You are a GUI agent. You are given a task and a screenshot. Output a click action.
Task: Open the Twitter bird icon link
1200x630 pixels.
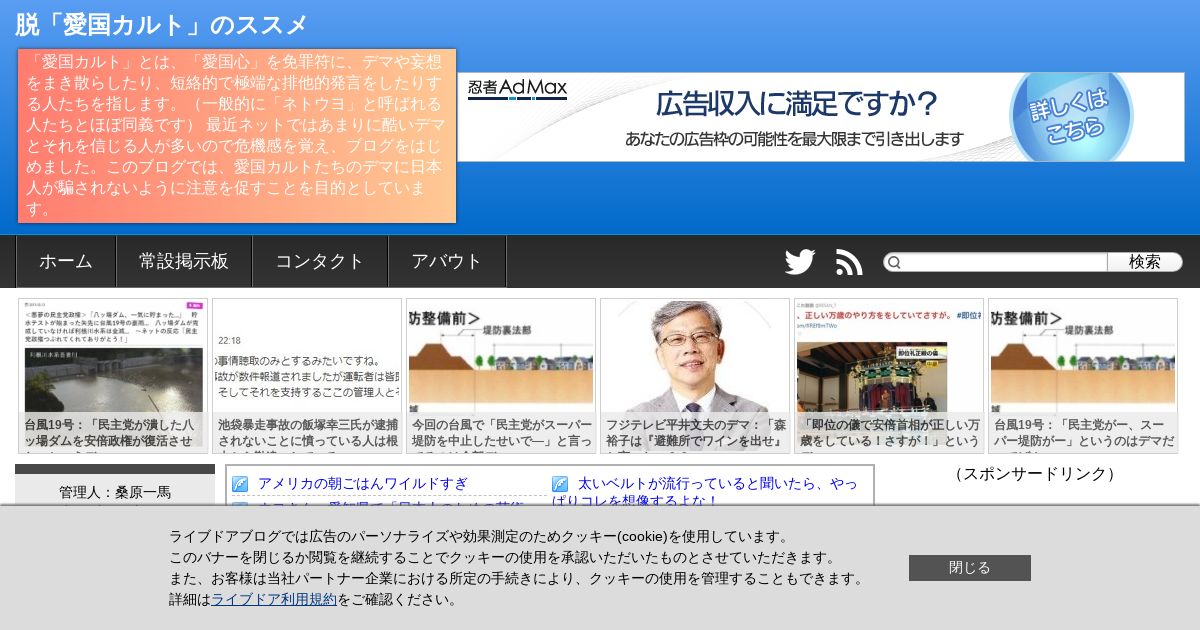(x=800, y=262)
